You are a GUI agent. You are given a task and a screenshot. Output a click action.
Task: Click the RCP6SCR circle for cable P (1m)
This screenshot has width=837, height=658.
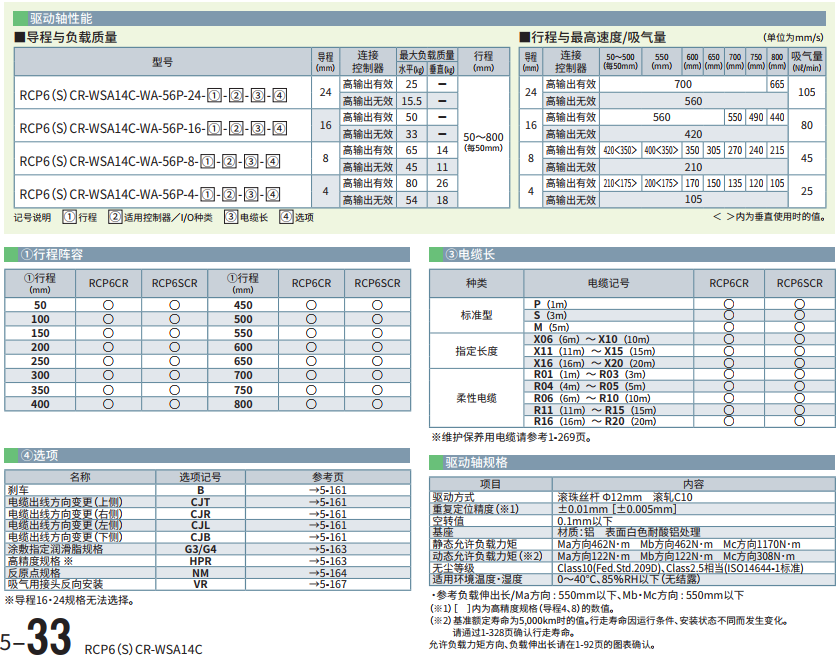click(799, 304)
